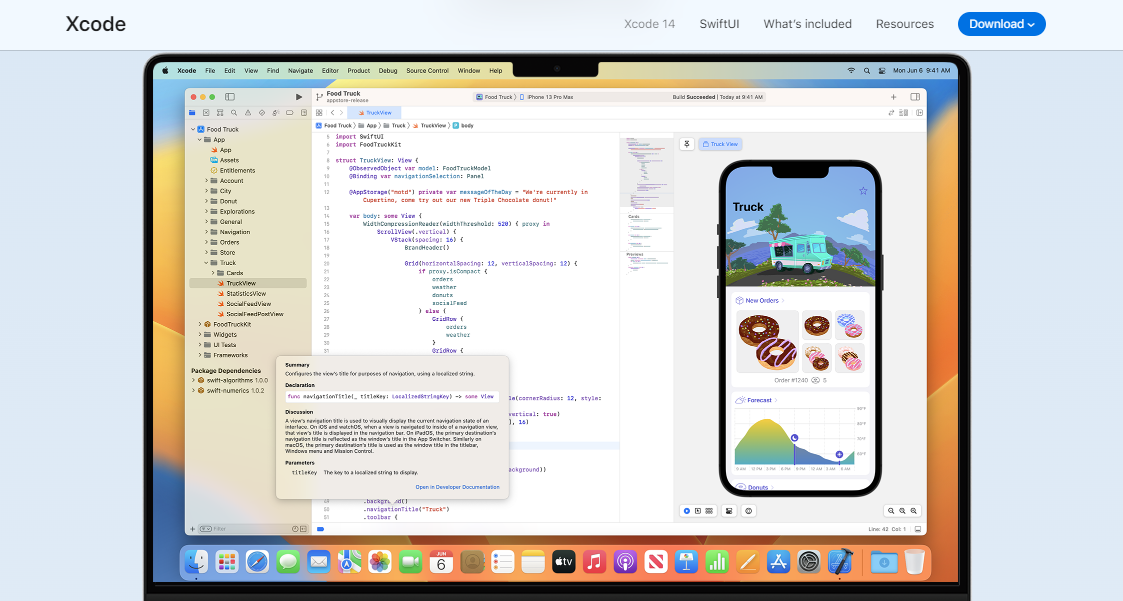Click the related items grid icon by the tab bar
Viewport: 1123px width, 601px height.
pyautogui.click(x=319, y=113)
